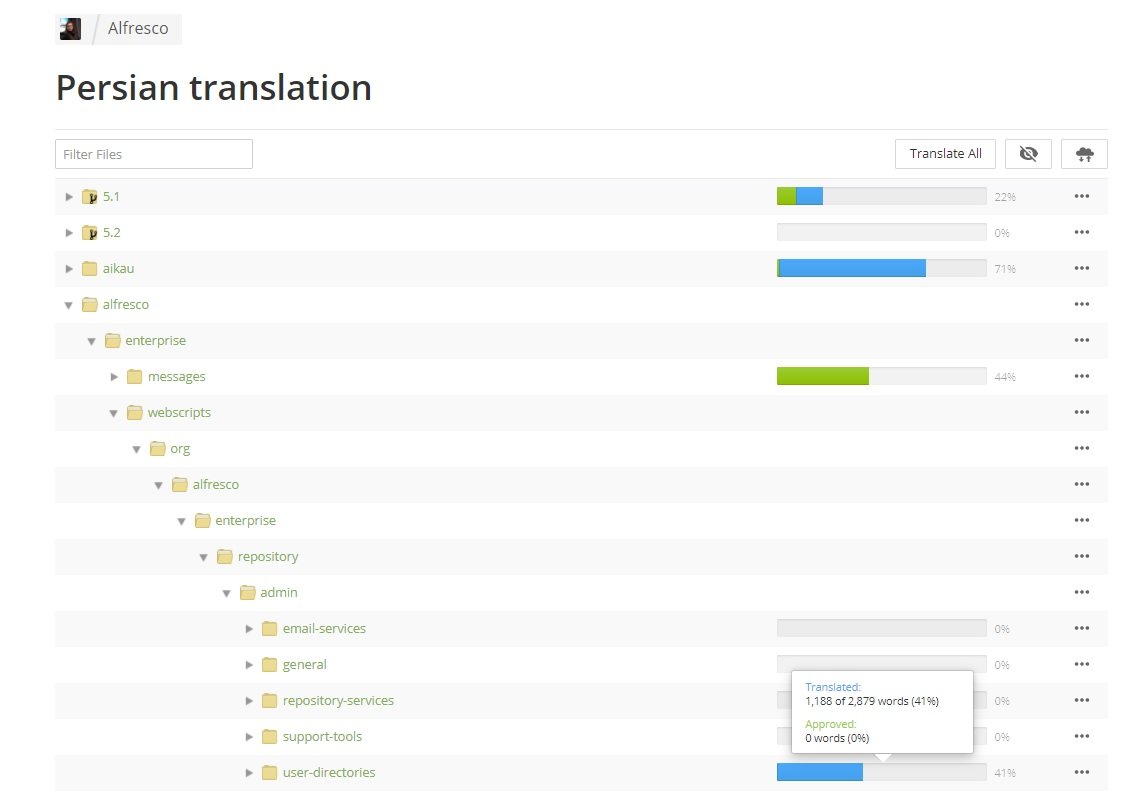This screenshot has height=798, width=1147.
Task: Open the 5.1 branch link
Action: pyautogui.click(x=111, y=196)
